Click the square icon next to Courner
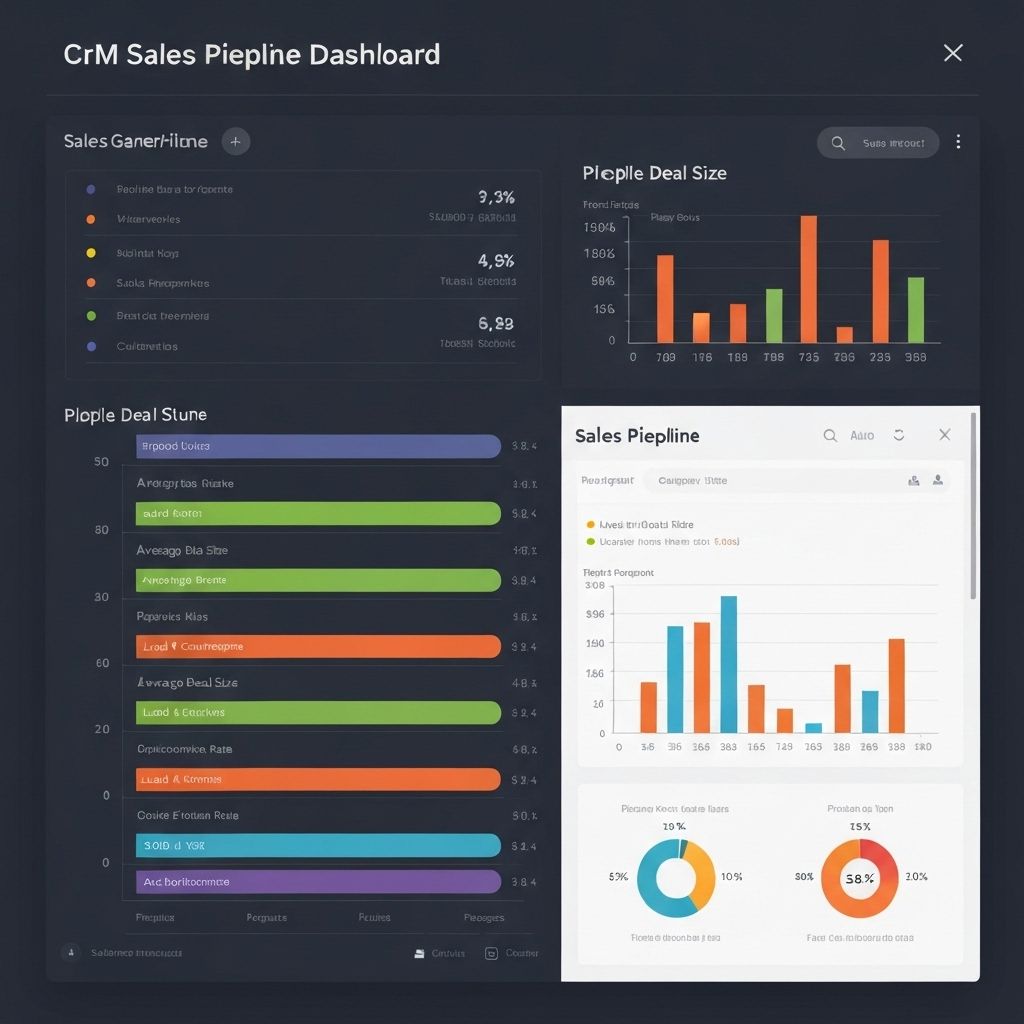This screenshot has width=1024, height=1024. tap(491, 953)
